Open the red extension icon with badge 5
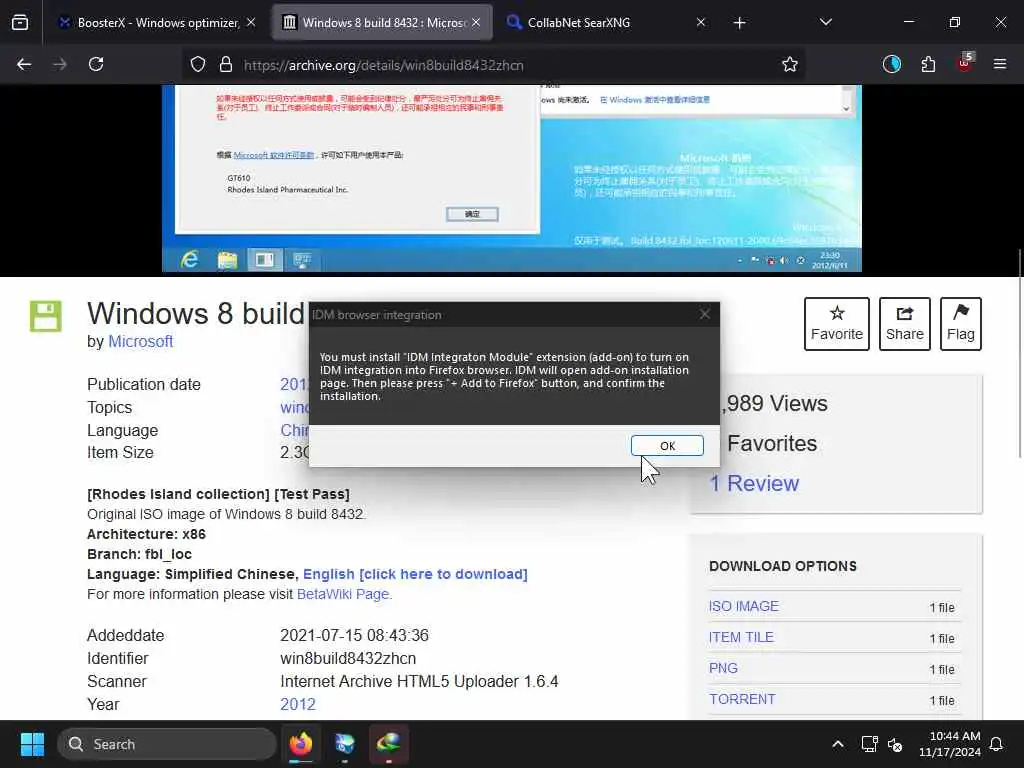 pos(965,63)
